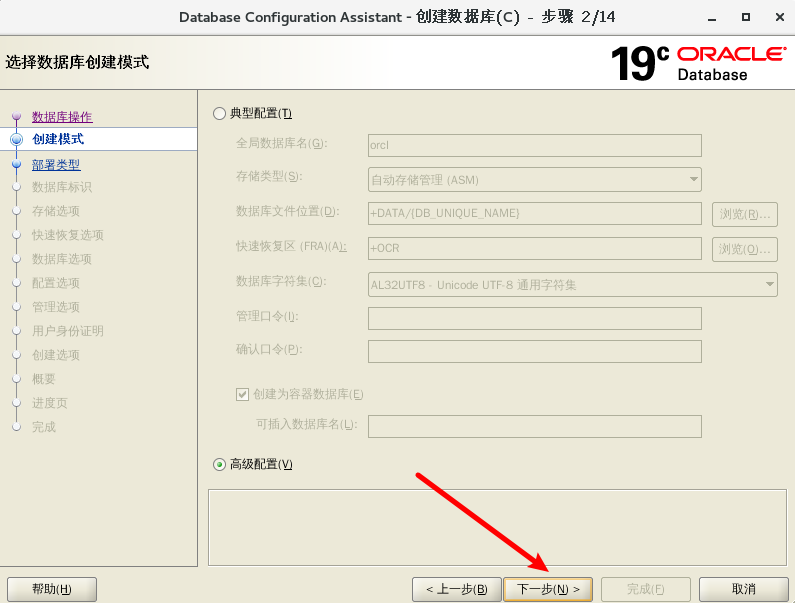Expand the 数据库字符集 dropdown
Viewport: 795px width, 603px height.
(573, 285)
